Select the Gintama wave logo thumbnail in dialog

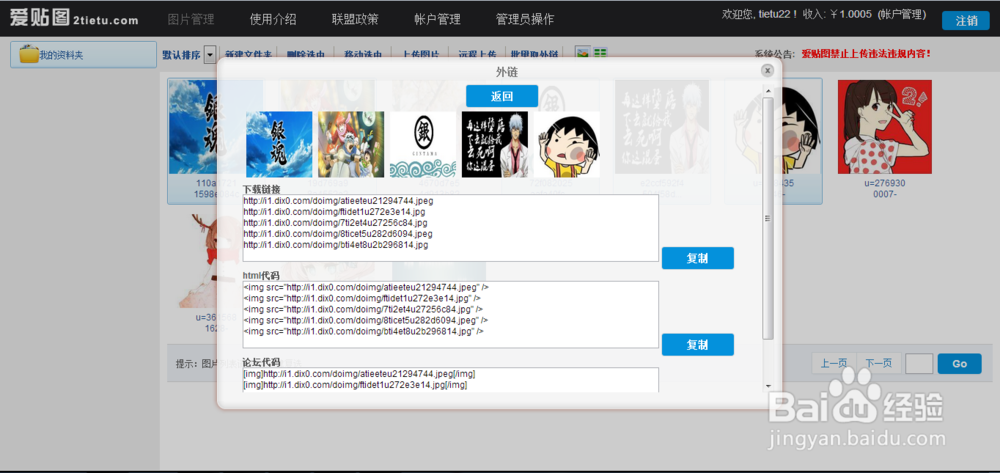[x=423, y=145]
